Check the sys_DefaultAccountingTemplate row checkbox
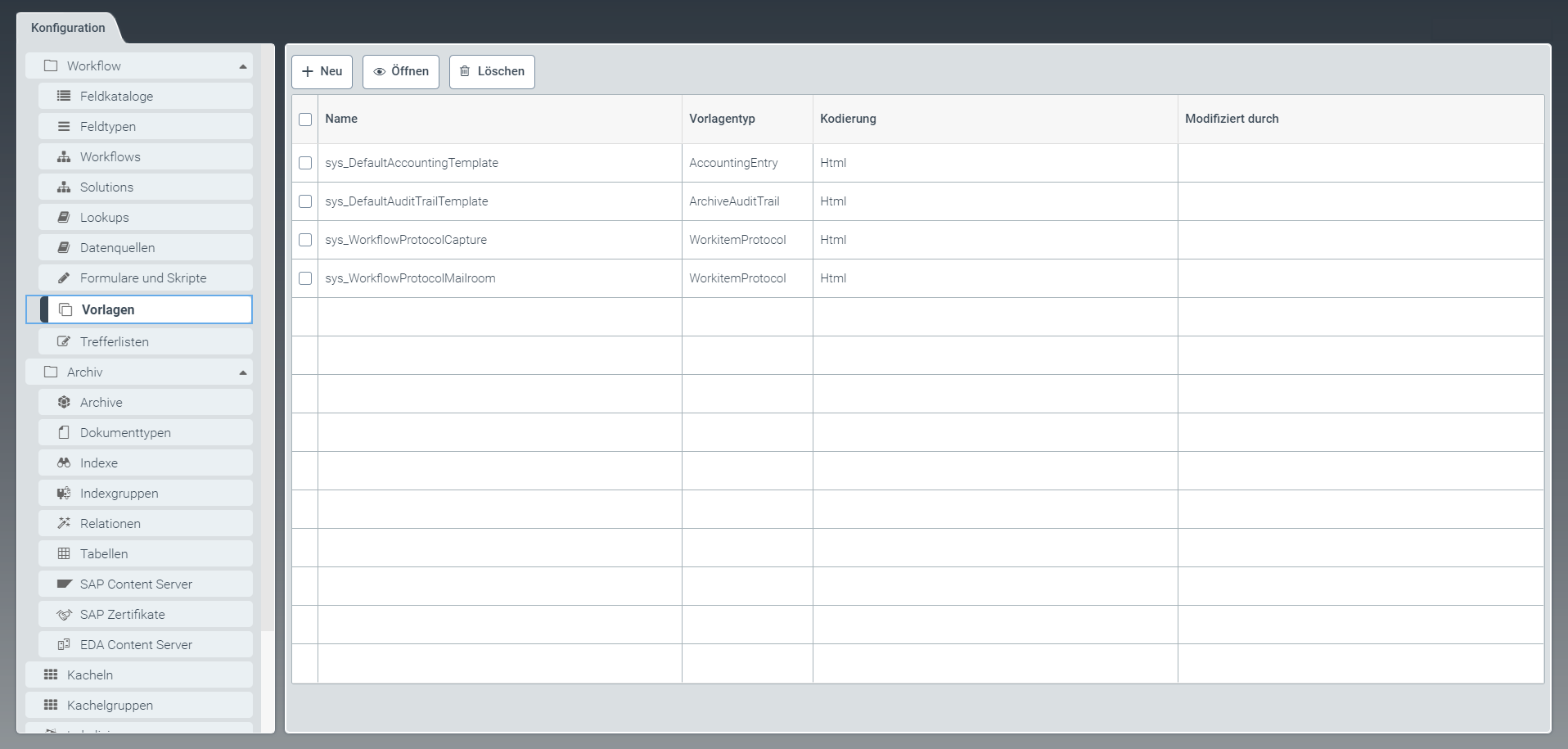The height and width of the screenshot is (749, 1568). 305,163
